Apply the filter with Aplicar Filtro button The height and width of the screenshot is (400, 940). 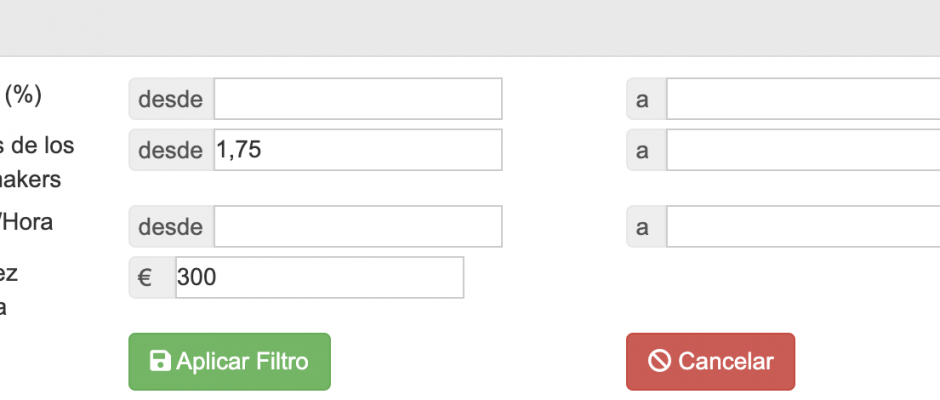point(229,361)
